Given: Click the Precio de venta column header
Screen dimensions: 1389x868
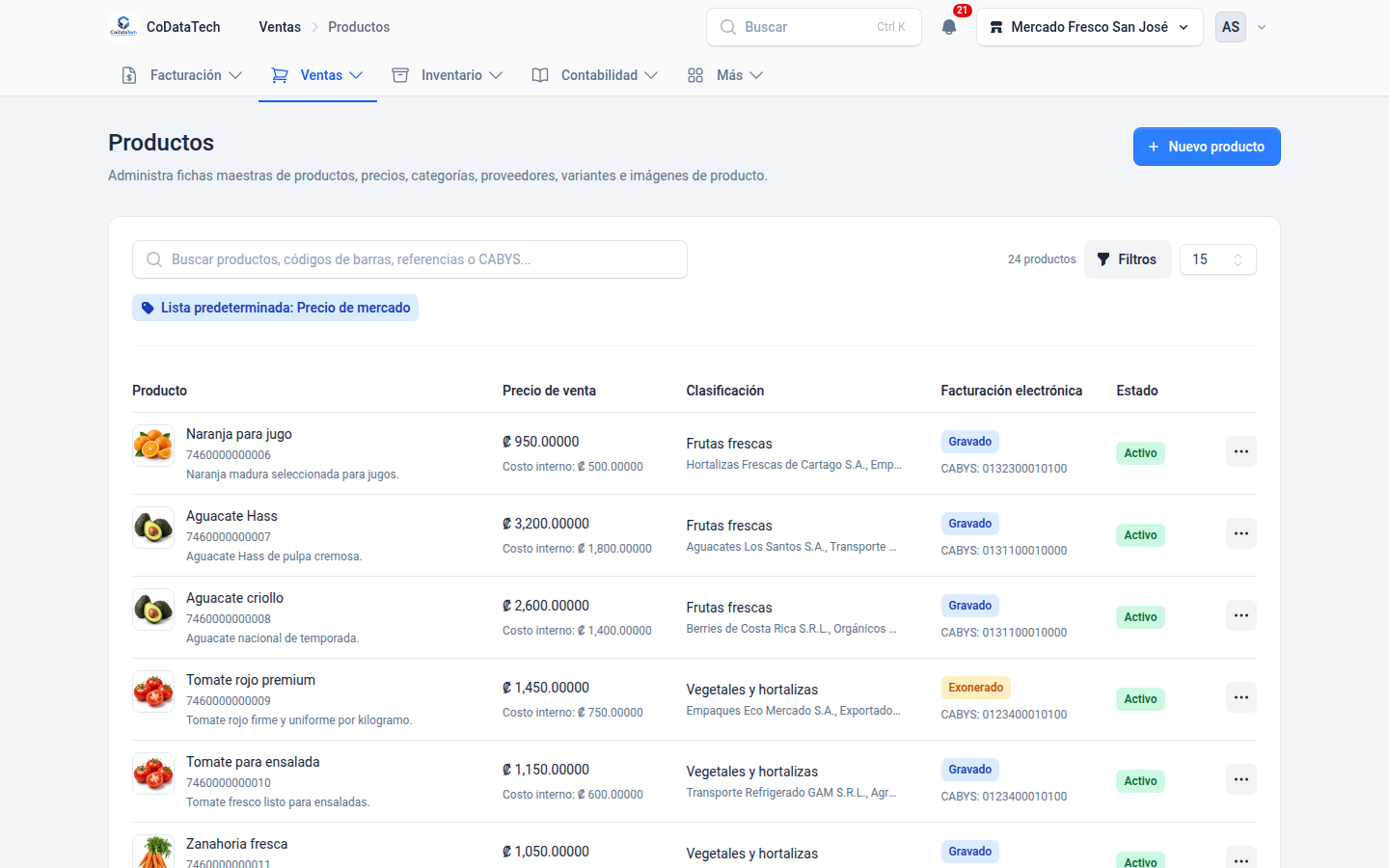Looking at the screenshot, I should [549, 391].
